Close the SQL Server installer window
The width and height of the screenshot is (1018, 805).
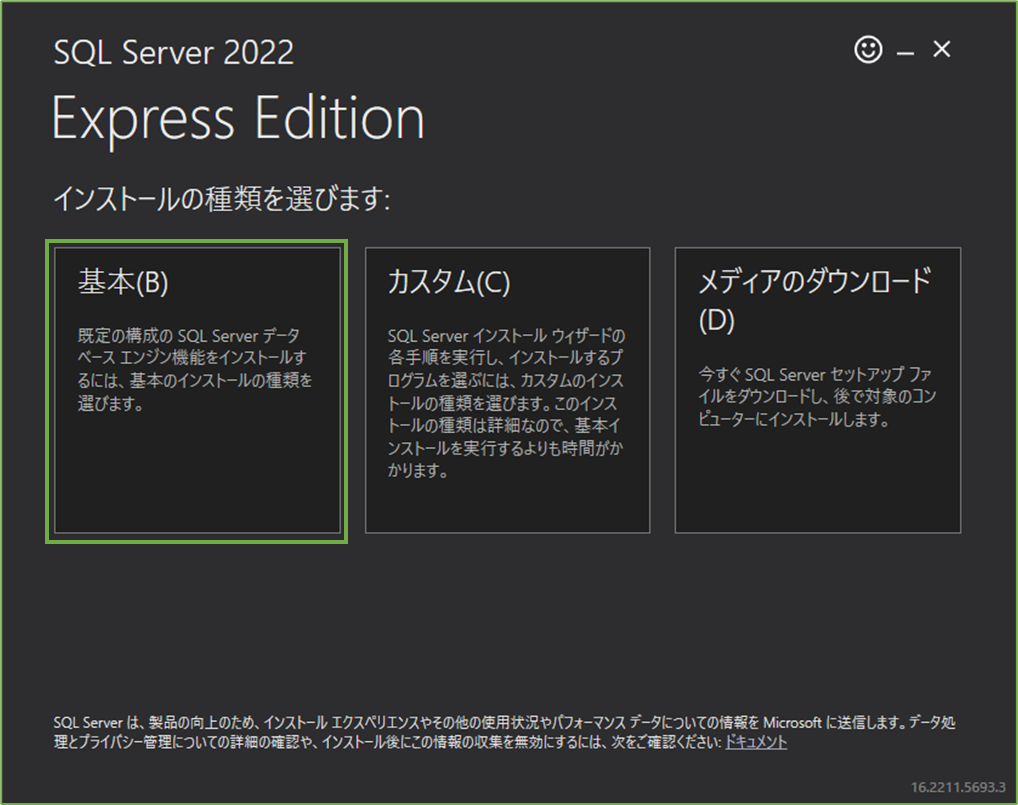click(941, 49)
